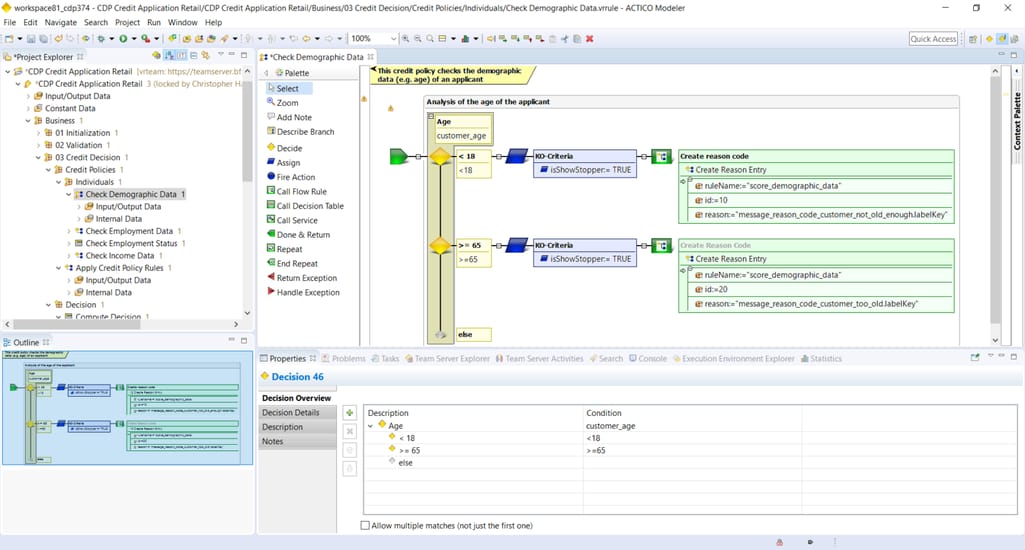Image resolution: width=1025 pixels, height=550 pixels.
Task: Click the diagram editor vertical scrollbar
Action: [996, 201]
